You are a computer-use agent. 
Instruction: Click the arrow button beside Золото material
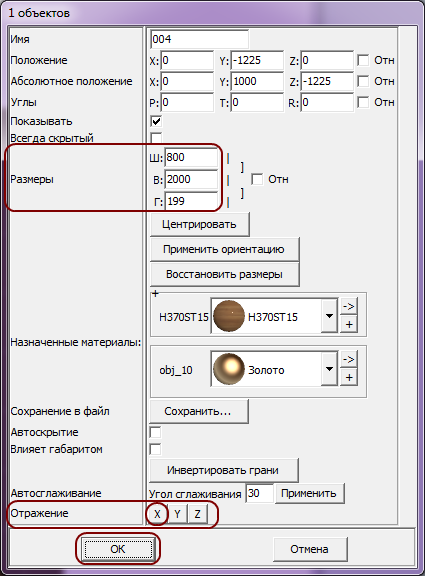click(x=349, y=359)
